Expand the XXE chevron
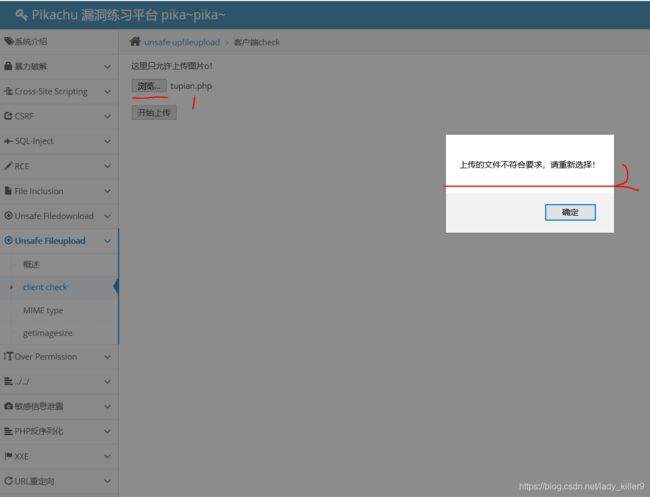This screenshot has height=497, width=650. 107,456
